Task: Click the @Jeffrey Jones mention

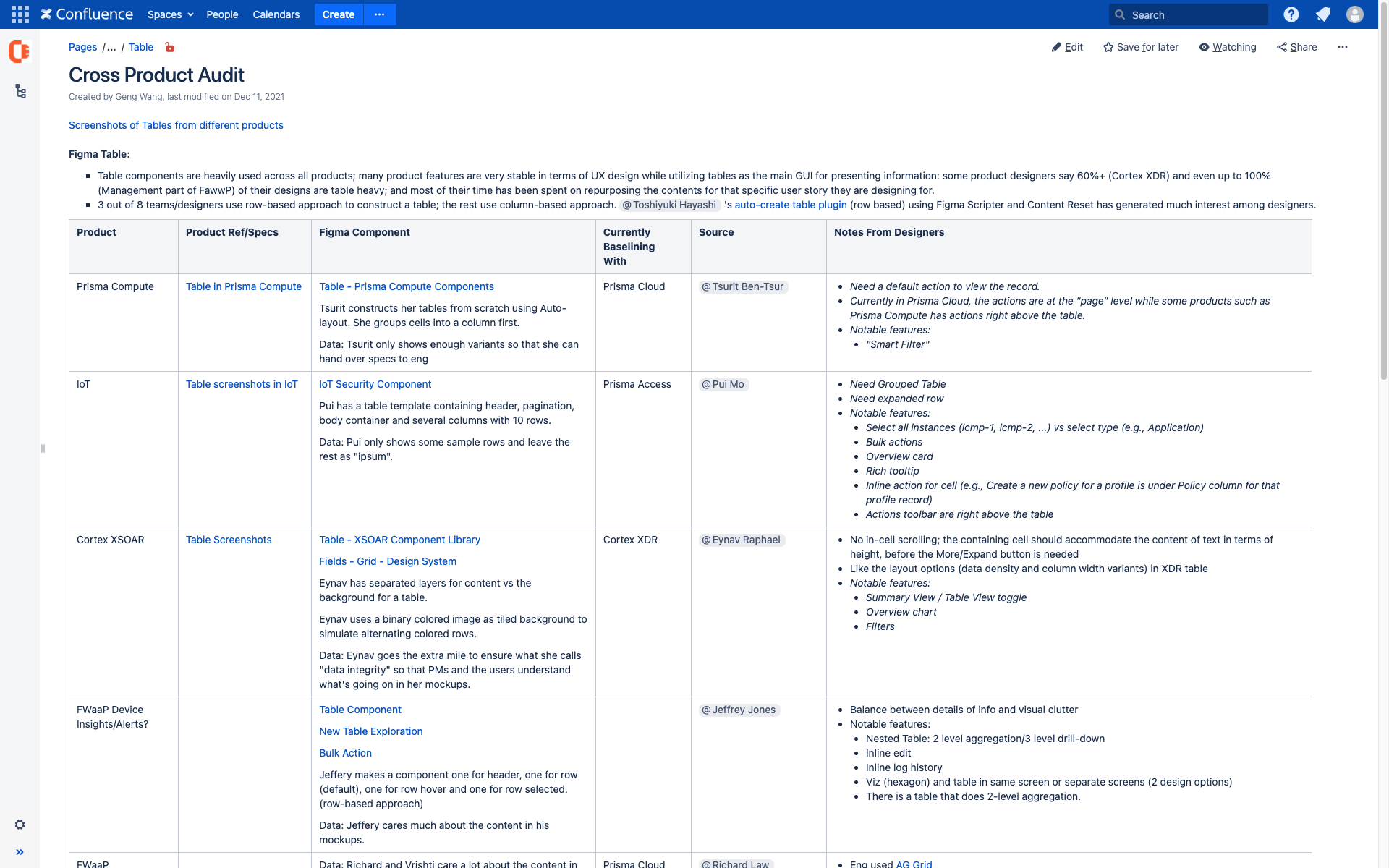Action: (739, 710)
